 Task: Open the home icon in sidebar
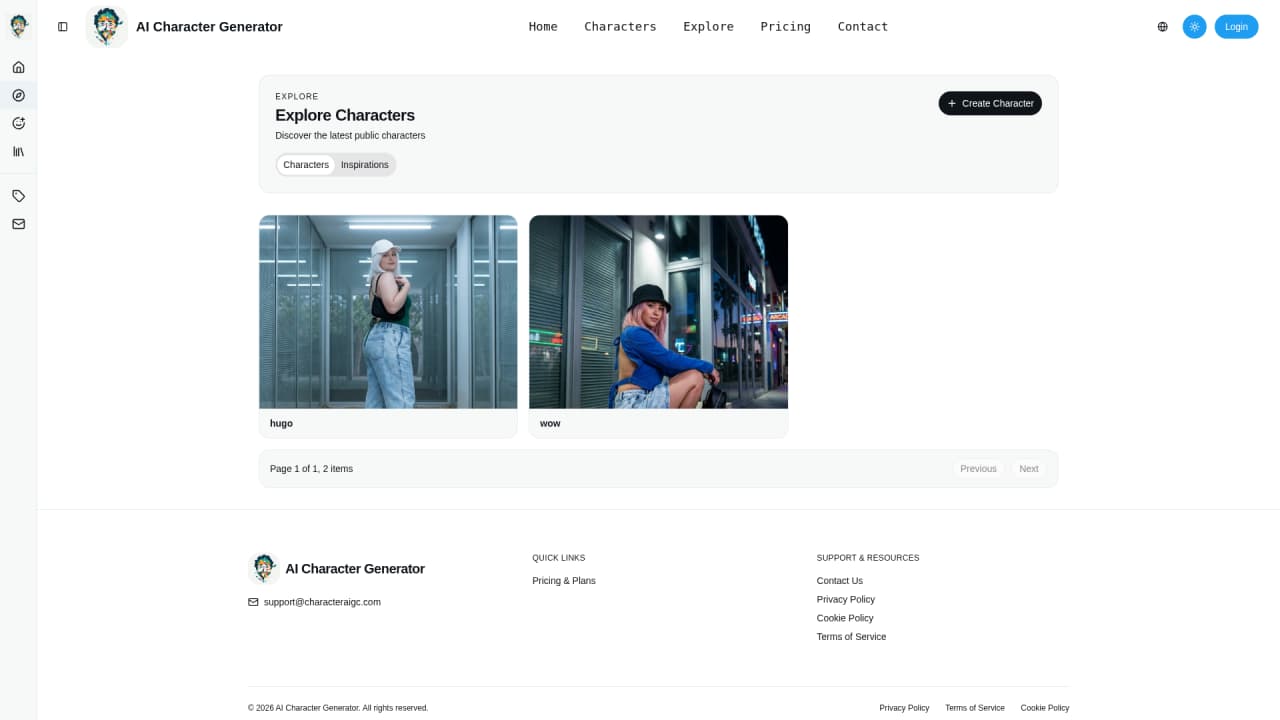click(x=18, y=67)
